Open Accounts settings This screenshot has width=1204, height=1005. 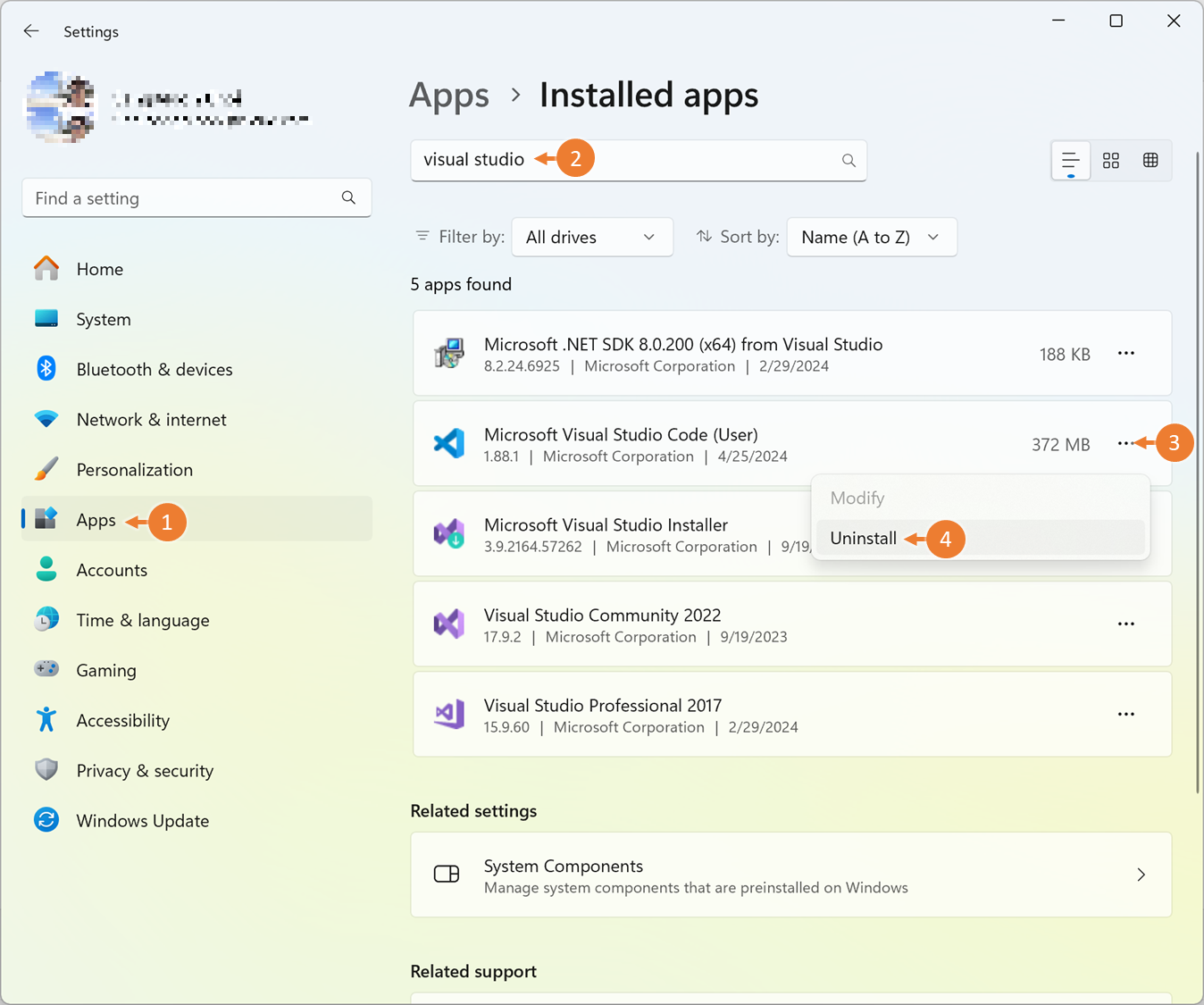click(196, 569)
